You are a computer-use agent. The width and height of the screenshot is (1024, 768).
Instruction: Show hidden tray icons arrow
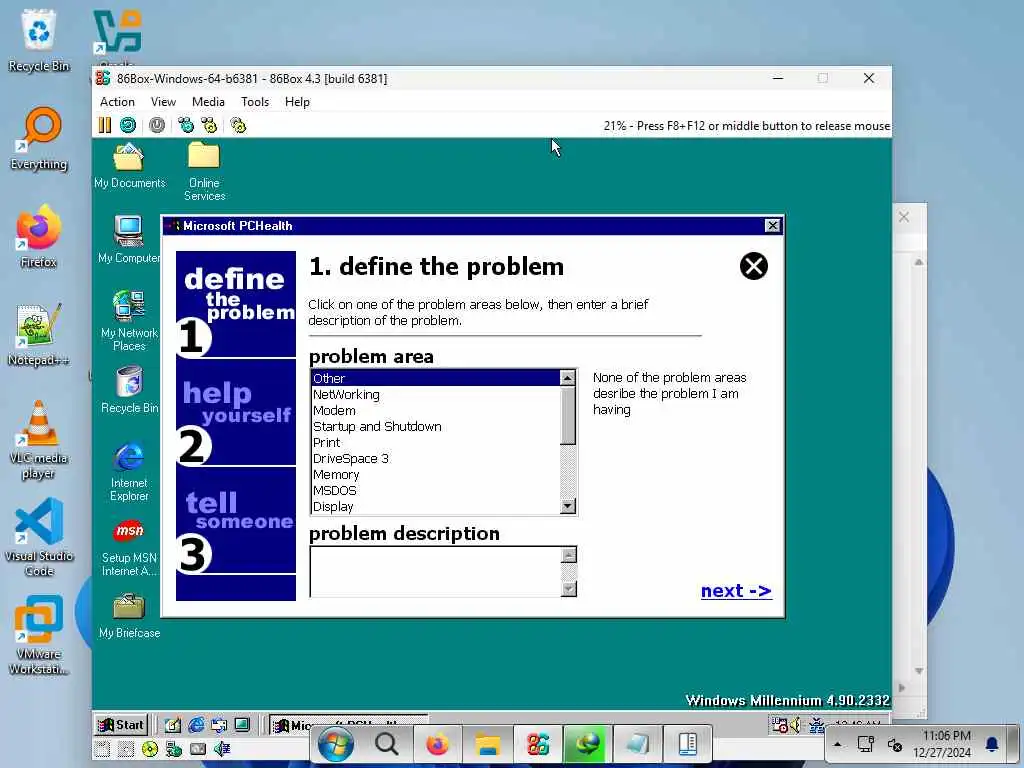pyautogui.click(x=837, y=744)
